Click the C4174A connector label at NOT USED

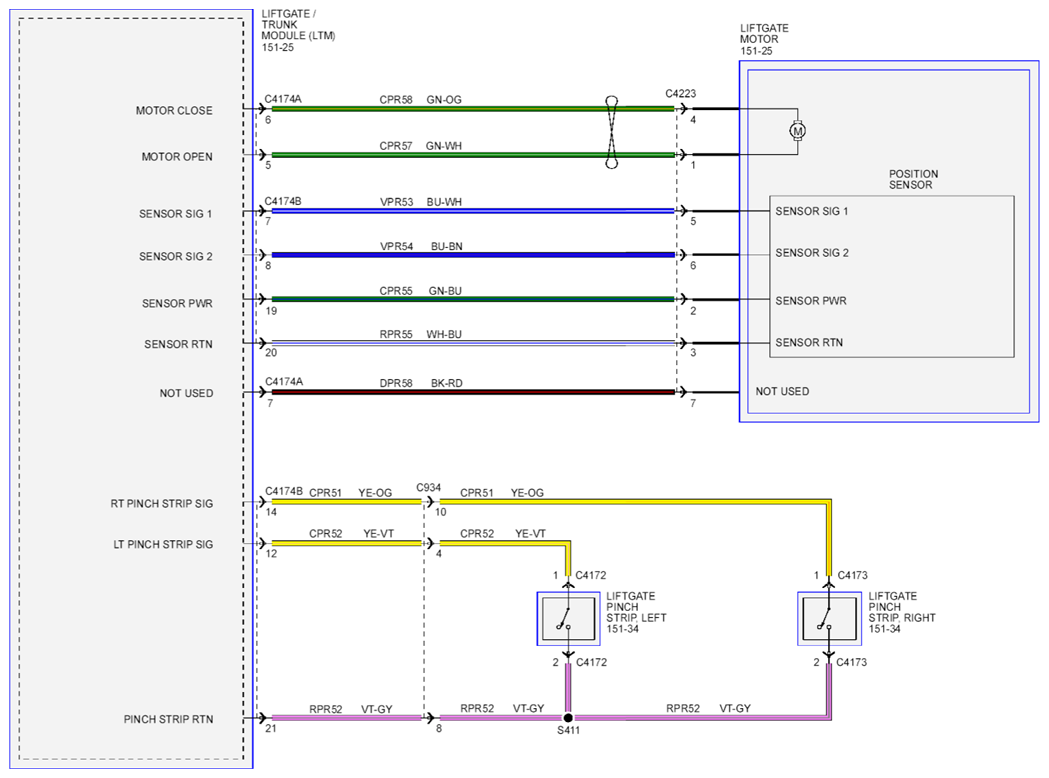pos(284,381)
